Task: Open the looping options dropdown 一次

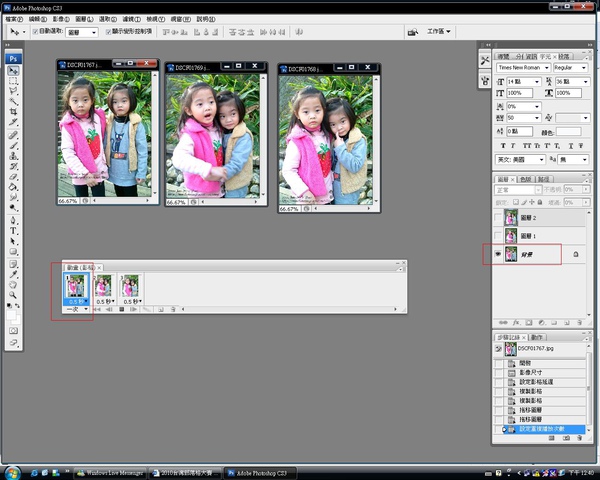Action: coord(78,309)
